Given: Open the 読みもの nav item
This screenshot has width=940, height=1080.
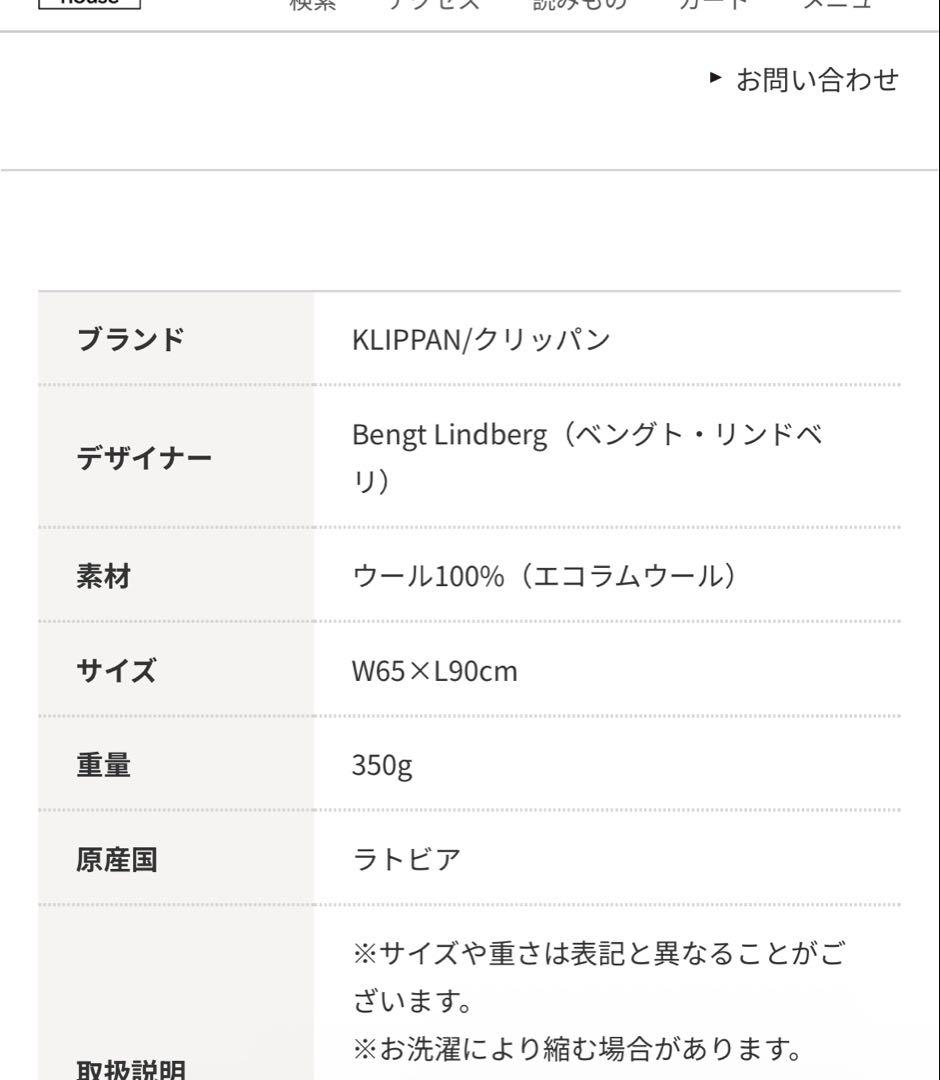Looking at the screenshot, I should (x=579, y=5).
